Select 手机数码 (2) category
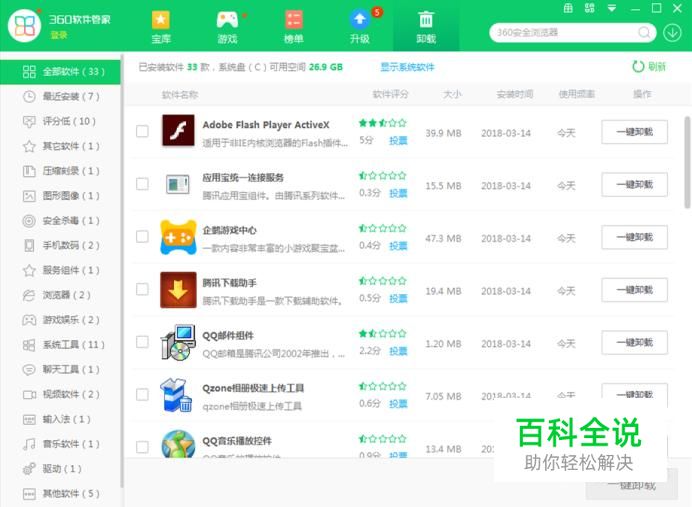Image resolution: width=692 pixels, height=507 pixels. click(60, 245)
